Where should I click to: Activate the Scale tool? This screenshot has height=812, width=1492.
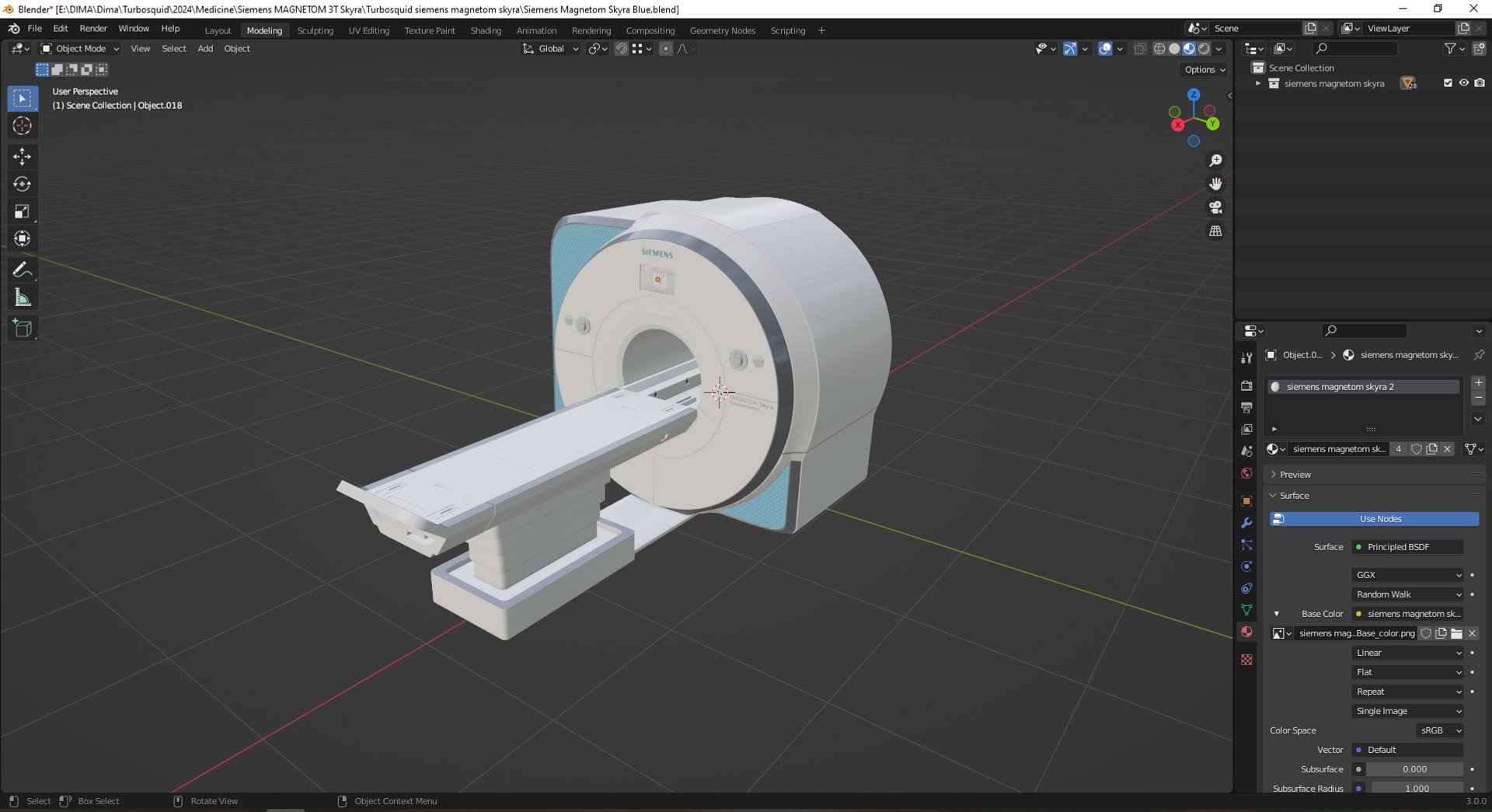click(22, 211)
